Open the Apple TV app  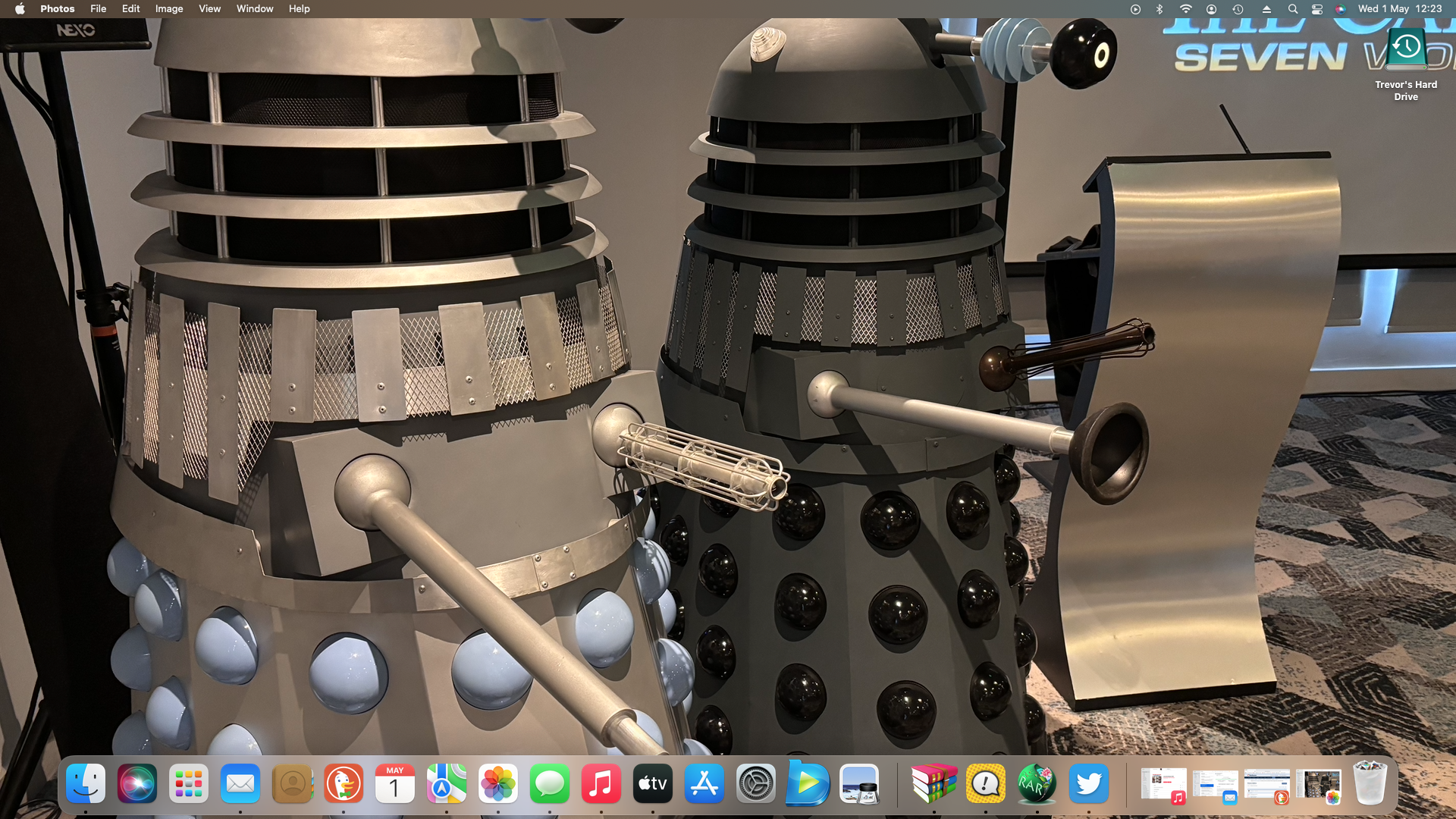[x=653, y=783]
